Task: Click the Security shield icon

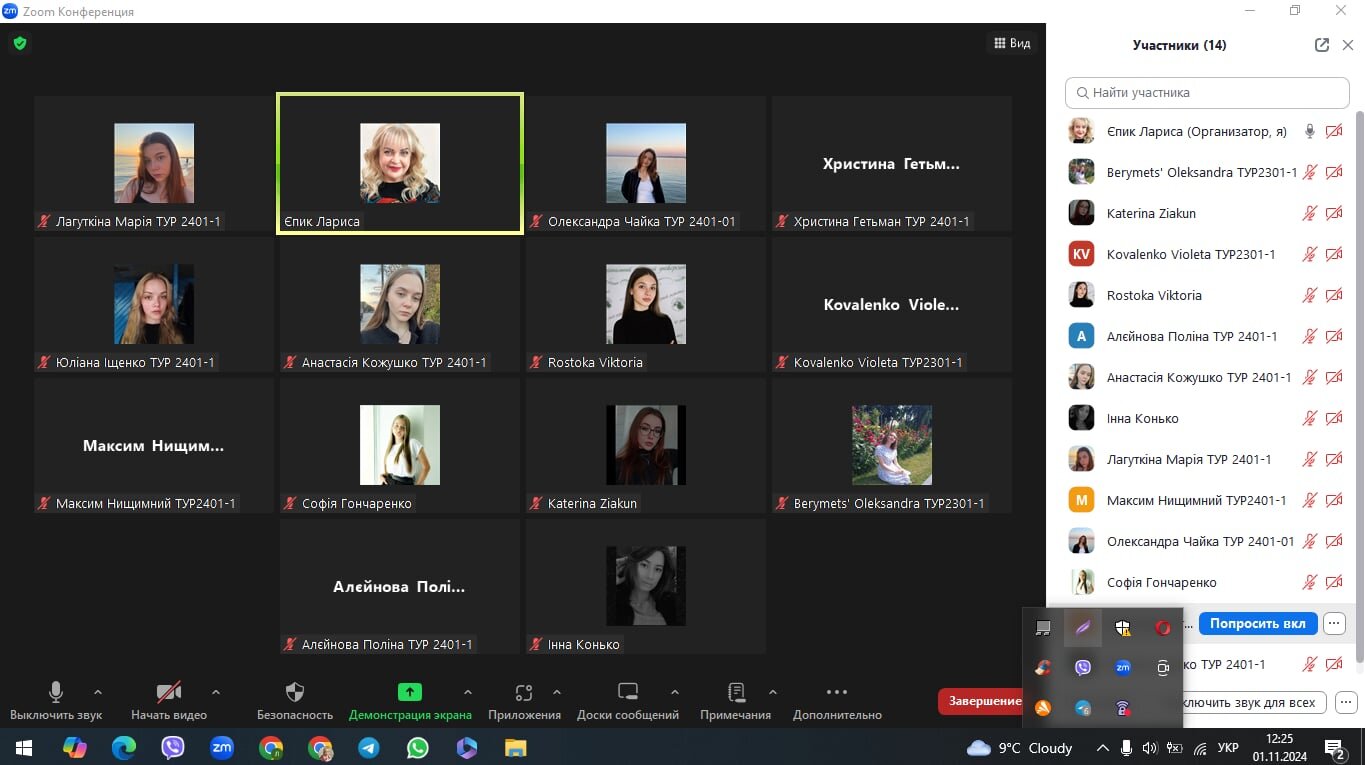Action: pos(294,692)
